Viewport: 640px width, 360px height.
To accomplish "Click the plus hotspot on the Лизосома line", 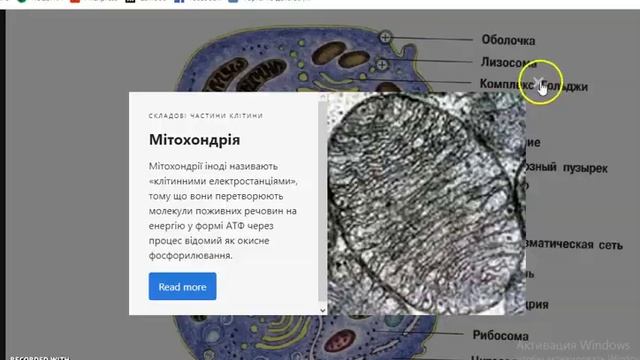I will (x=382, y=64).
